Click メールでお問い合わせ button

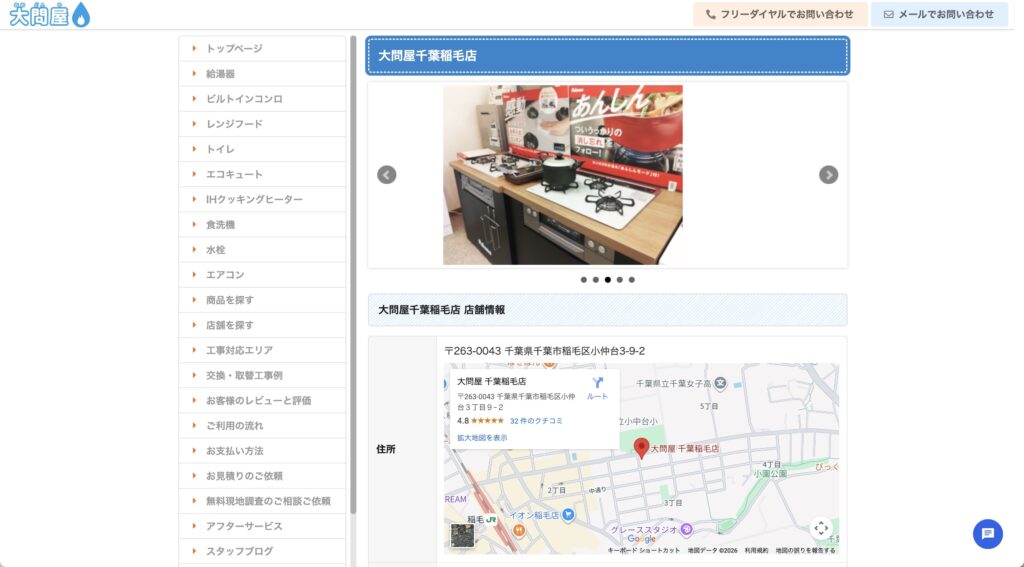(938, 14)
